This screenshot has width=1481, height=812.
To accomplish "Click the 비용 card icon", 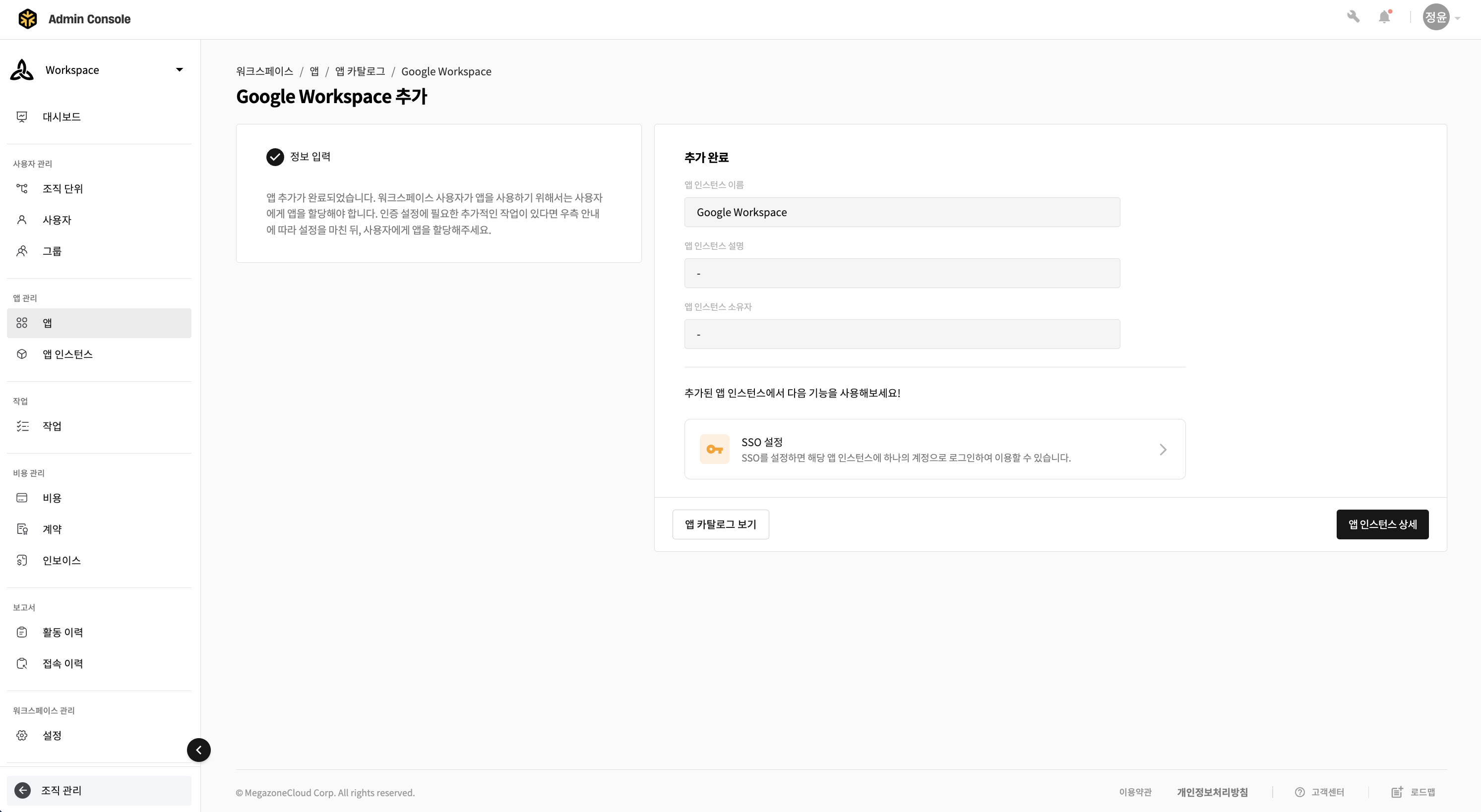I will 22,498.
